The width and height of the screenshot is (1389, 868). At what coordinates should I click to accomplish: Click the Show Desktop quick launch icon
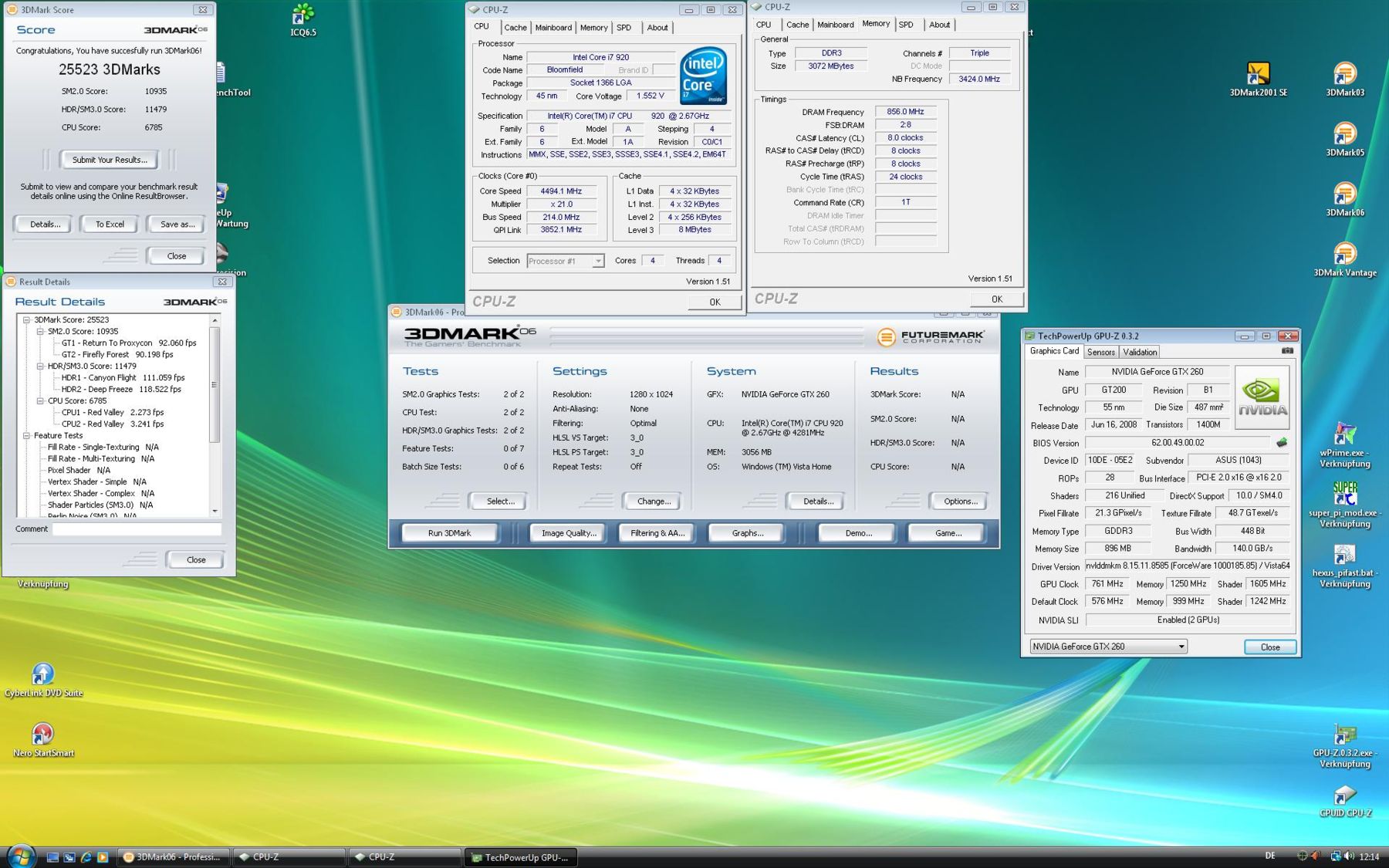(52, 856)
